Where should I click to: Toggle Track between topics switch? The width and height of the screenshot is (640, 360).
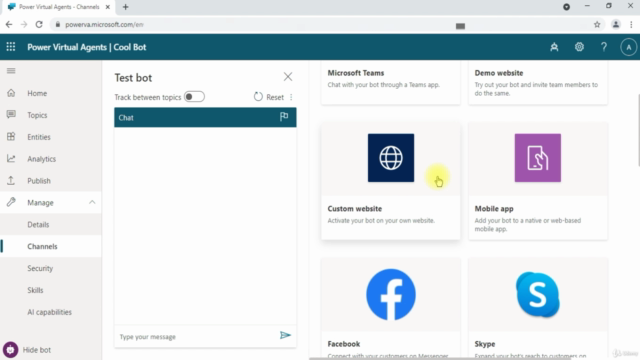click(194, 97)
